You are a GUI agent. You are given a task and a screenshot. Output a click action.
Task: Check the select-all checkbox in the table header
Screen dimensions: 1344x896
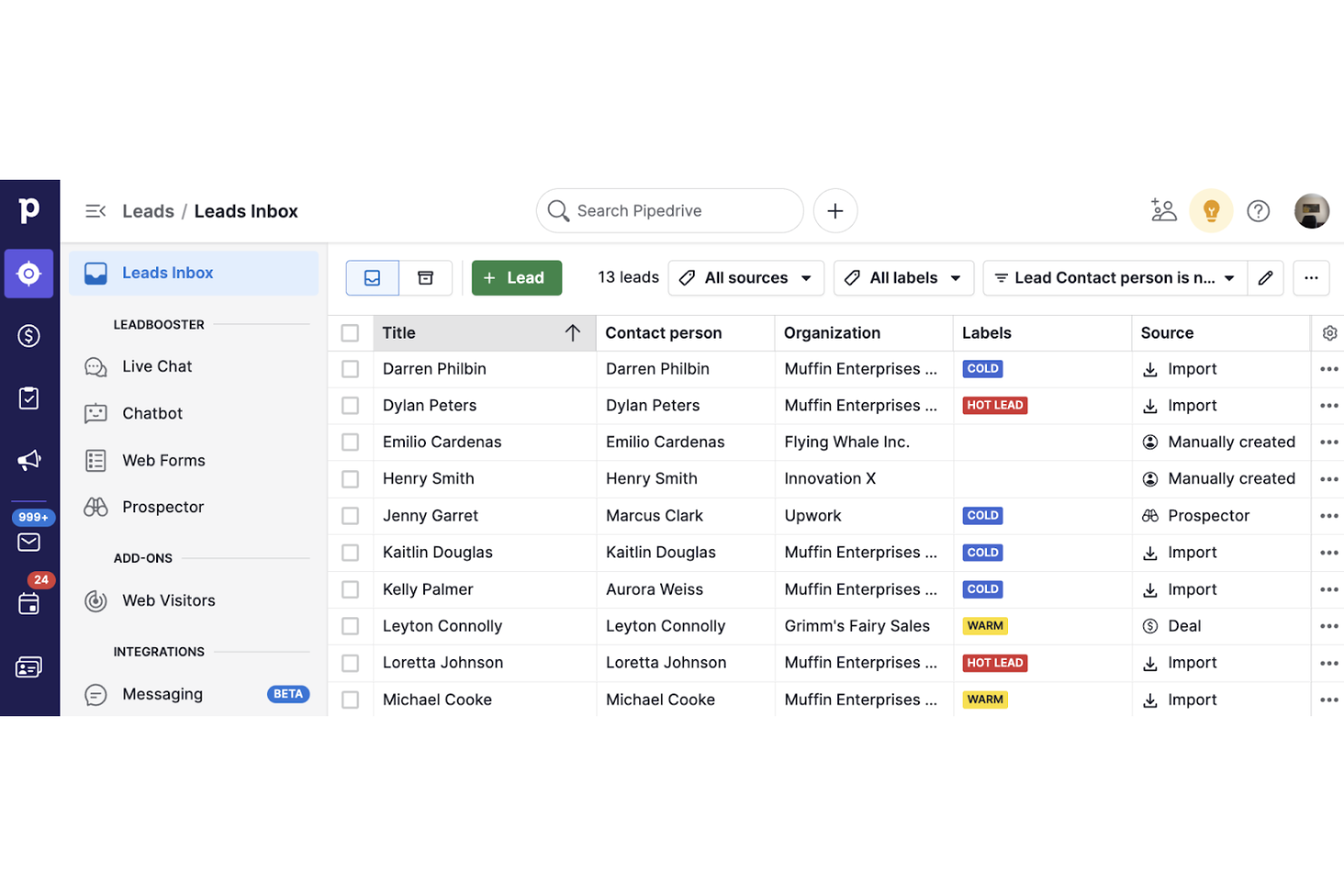click(351, 333)
